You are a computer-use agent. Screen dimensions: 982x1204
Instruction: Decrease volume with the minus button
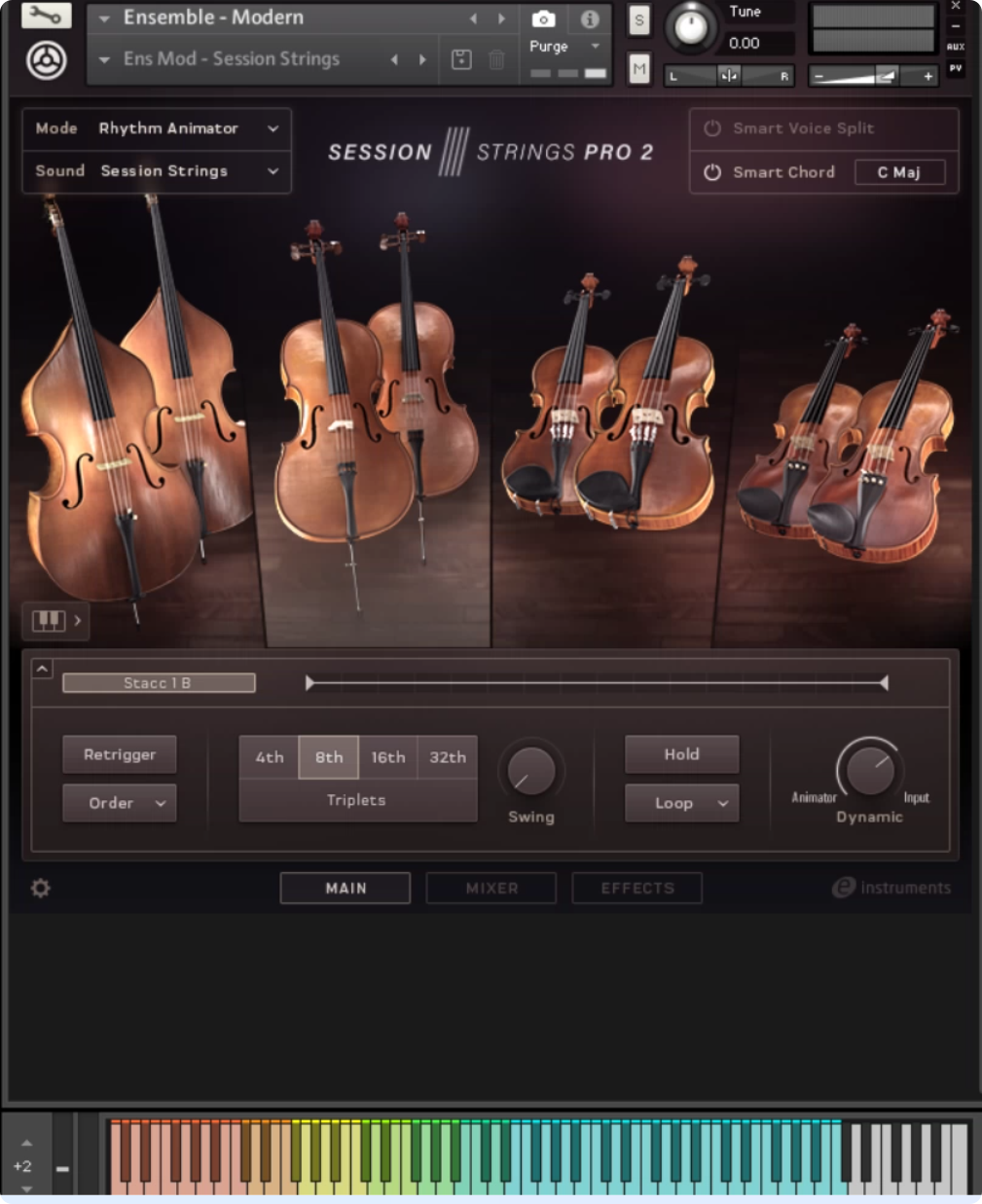point(818,76)
